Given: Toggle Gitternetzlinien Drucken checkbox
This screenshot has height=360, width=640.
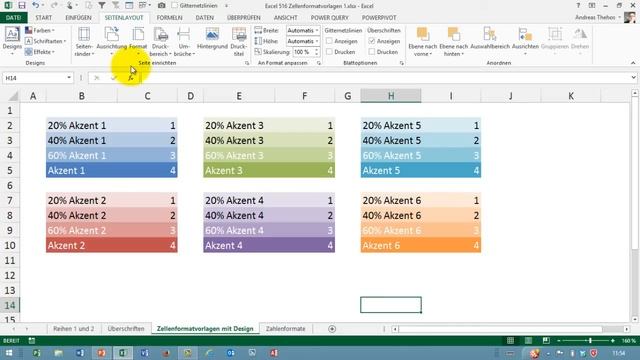Looking at the screenshot, I should click(x=329, y=52).
